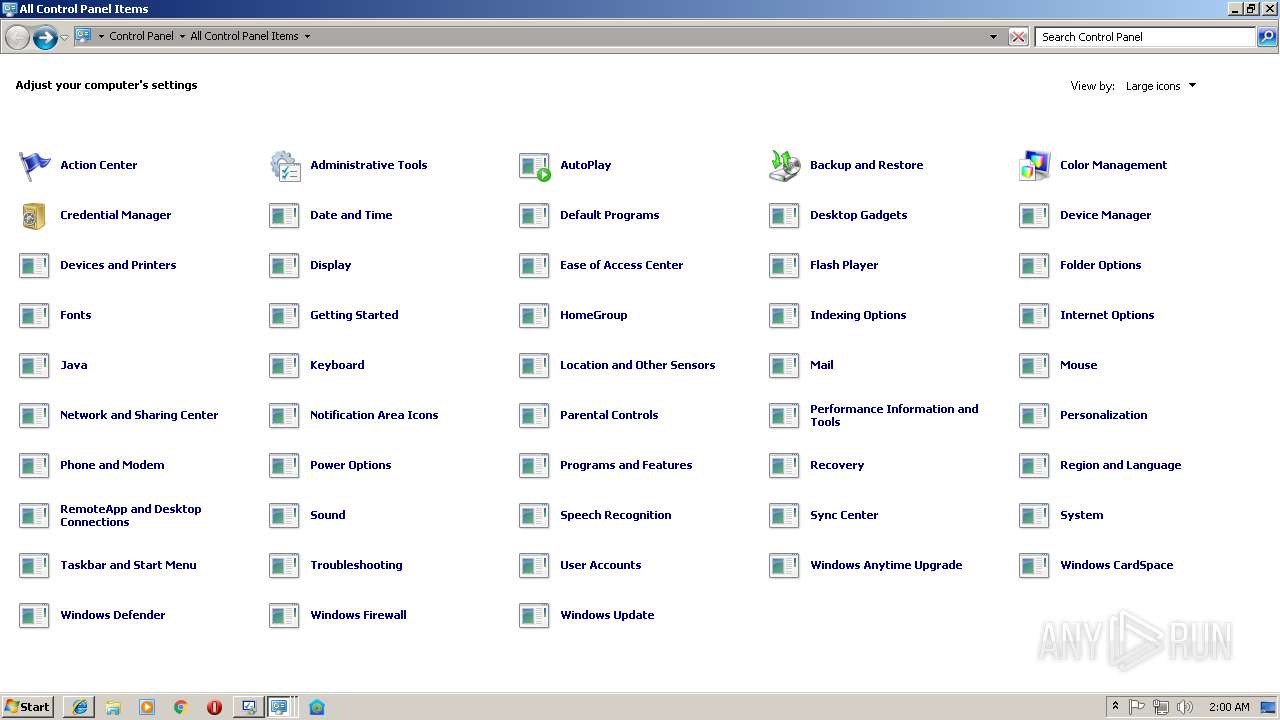Open the Personalization link
Viewport: 1280px width, 720px height.
click(1103, 415)
